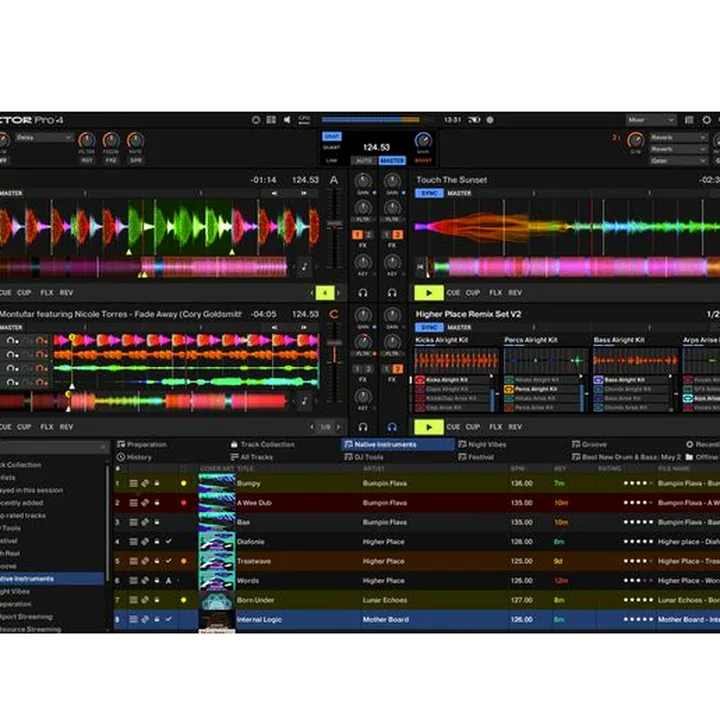This screenshot has height=720, width=720.
Task: Click the deck A letter icon
Action: [334, 180]
